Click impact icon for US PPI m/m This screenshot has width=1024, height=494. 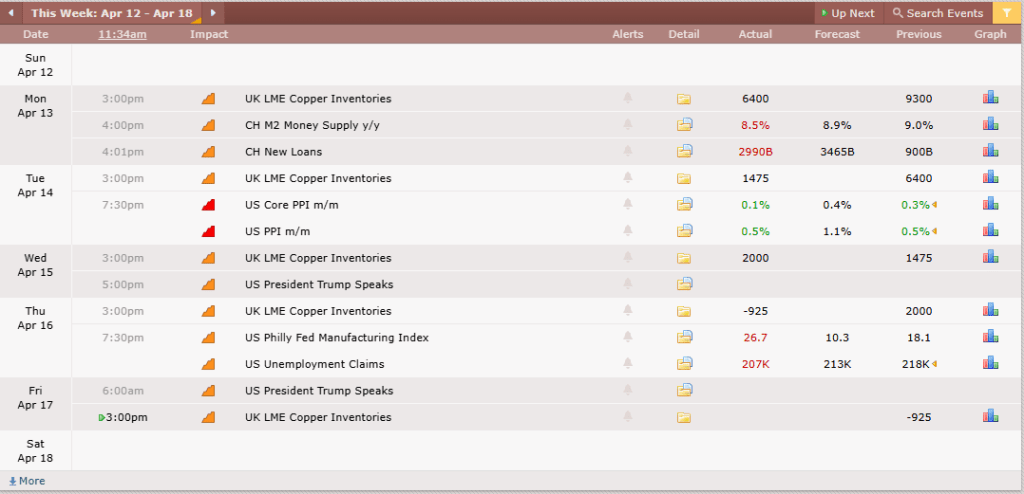[x=209, y=231]
